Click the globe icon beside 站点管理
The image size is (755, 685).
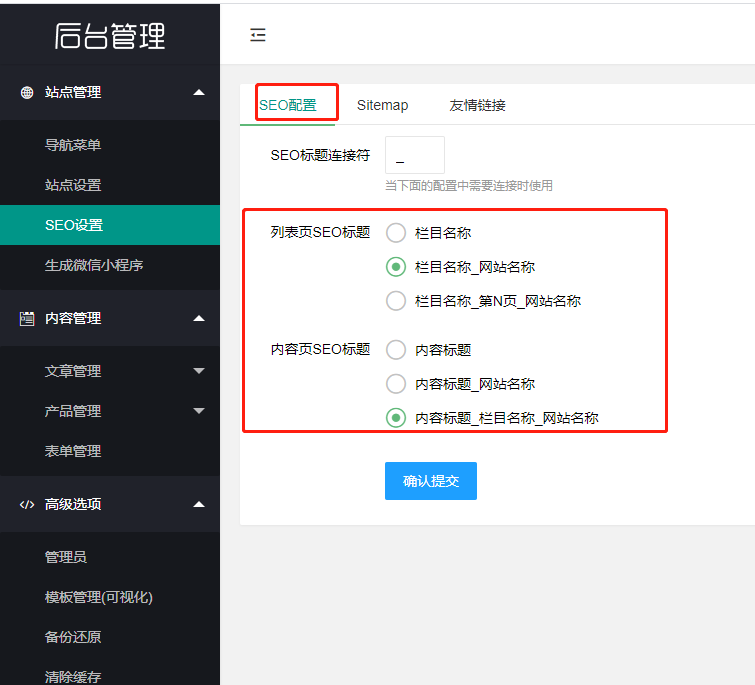27,92
